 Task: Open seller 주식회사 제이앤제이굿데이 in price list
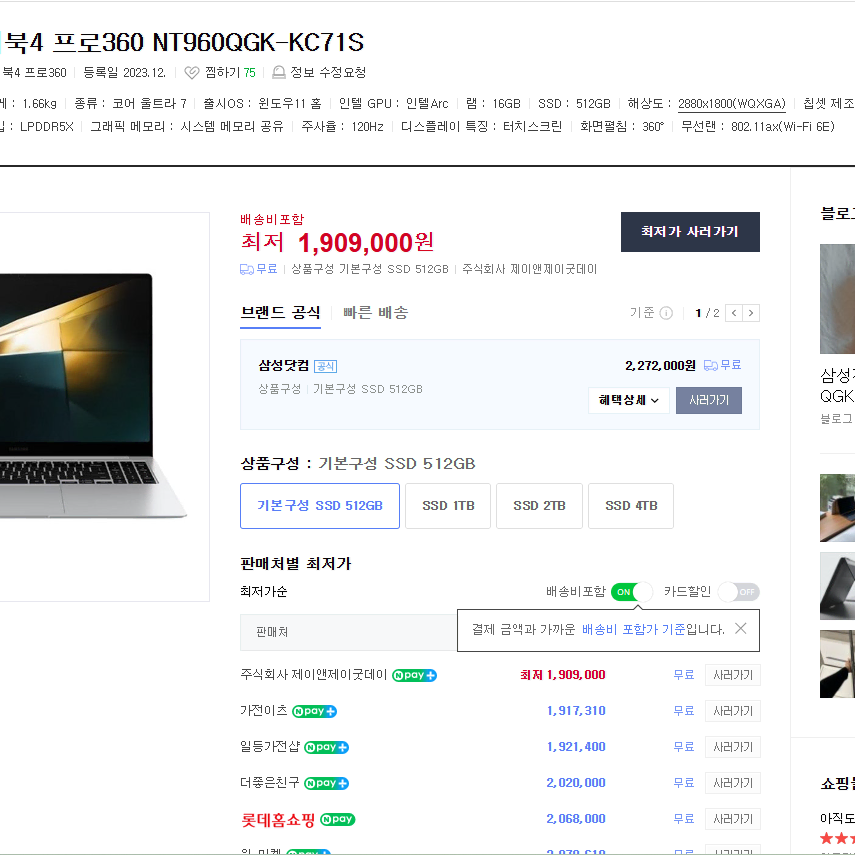314,675
